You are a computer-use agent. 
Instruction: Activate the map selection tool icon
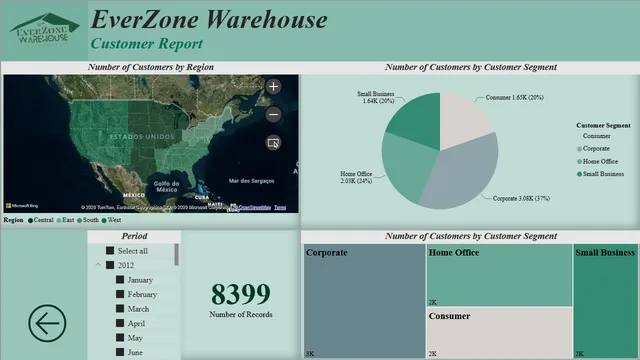pos(273,143)
